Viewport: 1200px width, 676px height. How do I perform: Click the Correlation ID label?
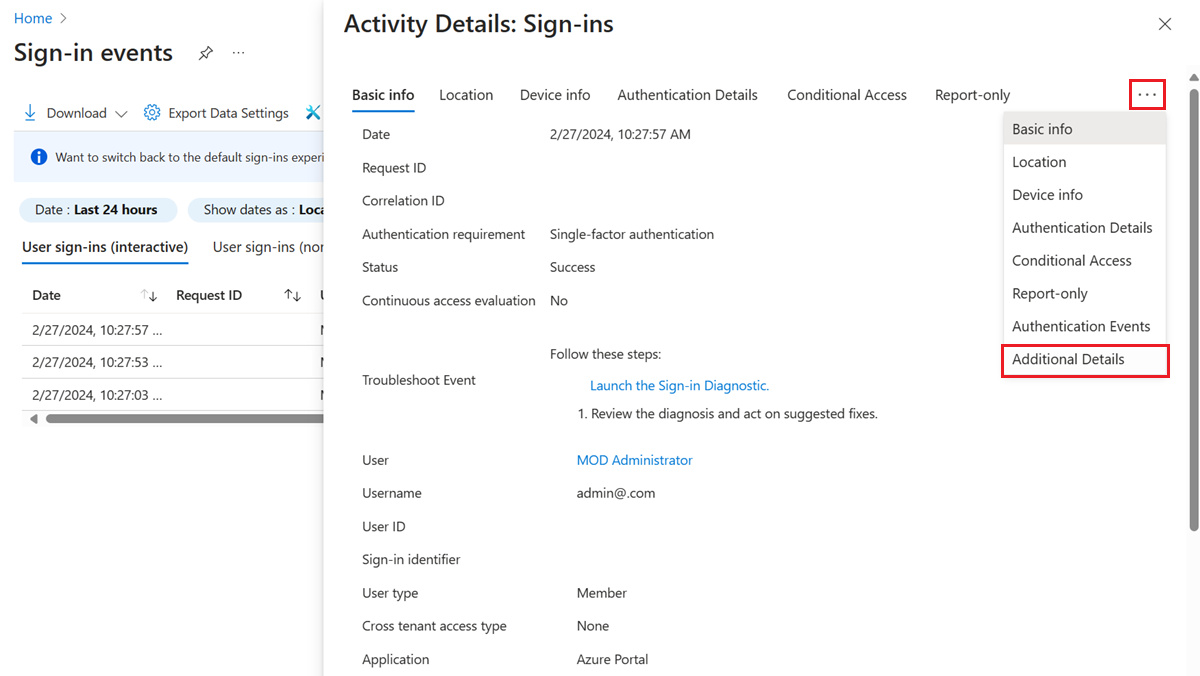coord(403,201)
